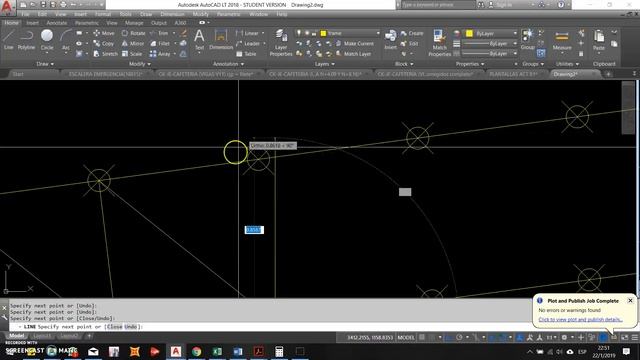The width and height of the screenshot is (640, 360).
Task: Open the Annotate ribbon tab
Action: 57,23
